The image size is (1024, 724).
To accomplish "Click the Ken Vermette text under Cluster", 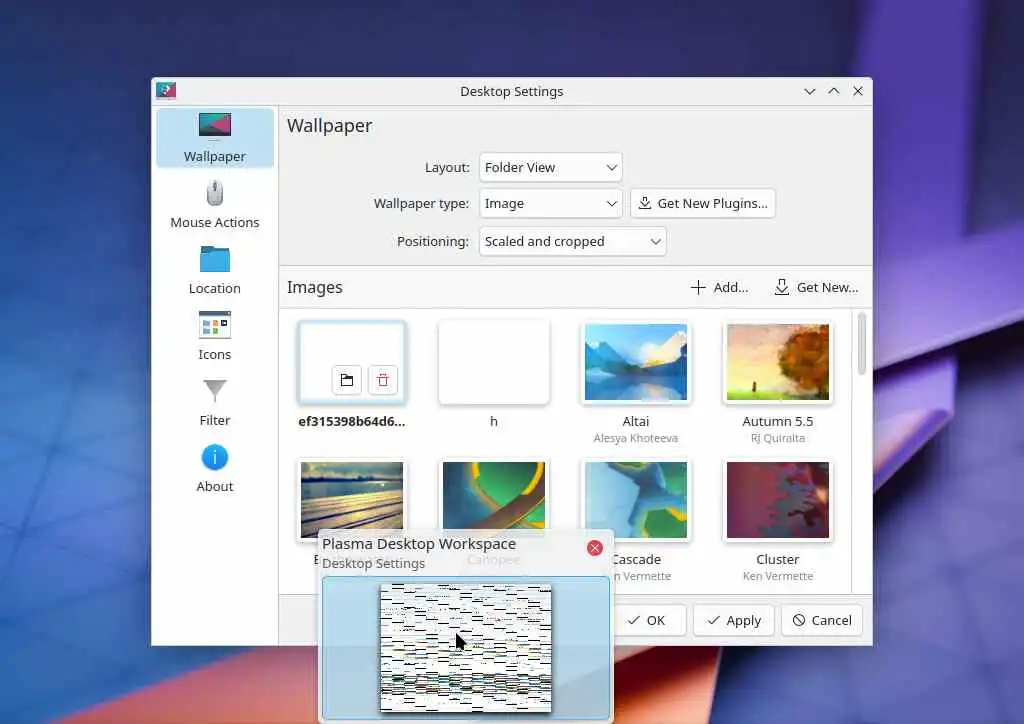I will pyautogui.click(x=778, y=576).
